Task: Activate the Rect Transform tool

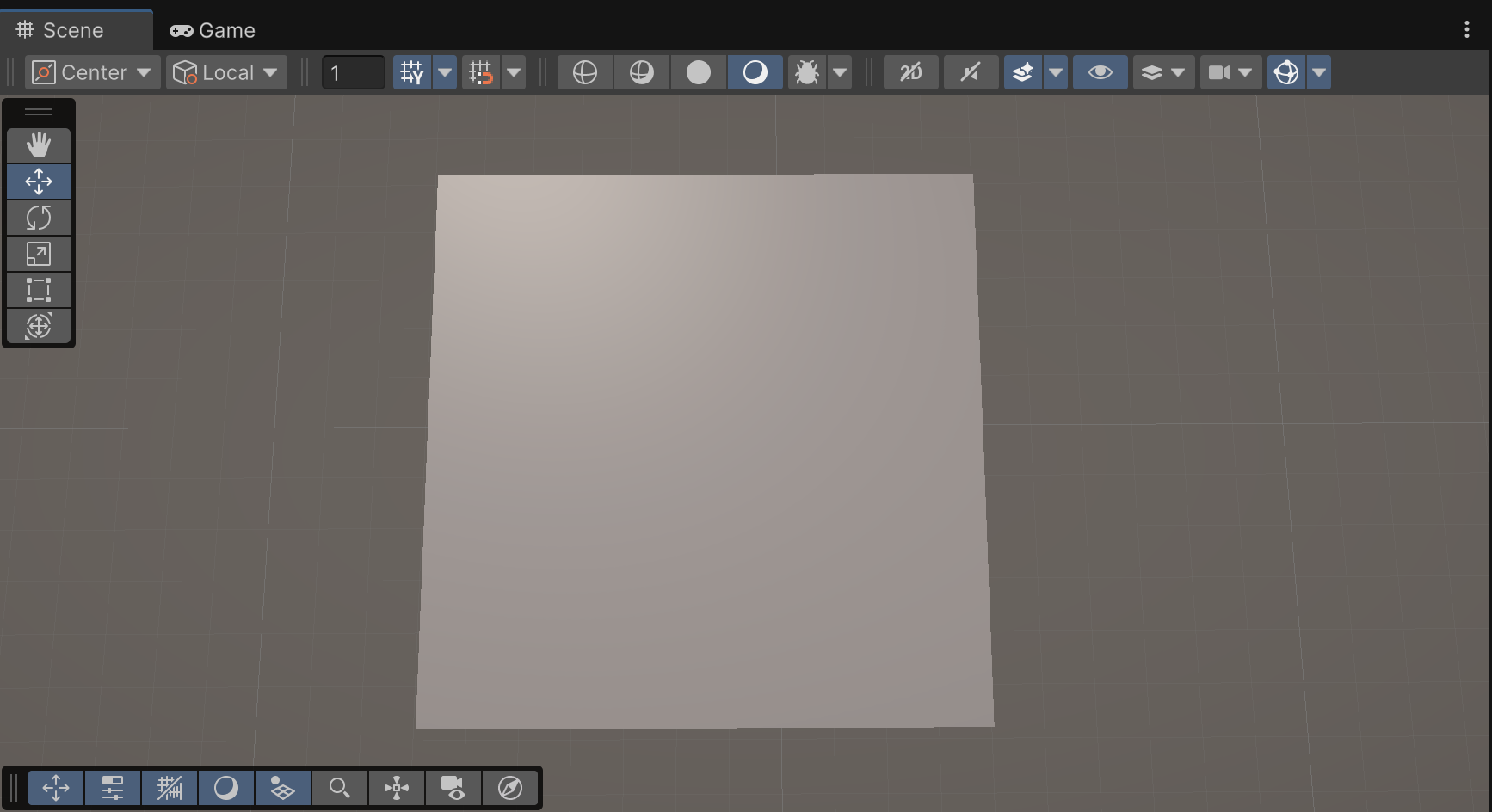Action: [x=39, y=290]
